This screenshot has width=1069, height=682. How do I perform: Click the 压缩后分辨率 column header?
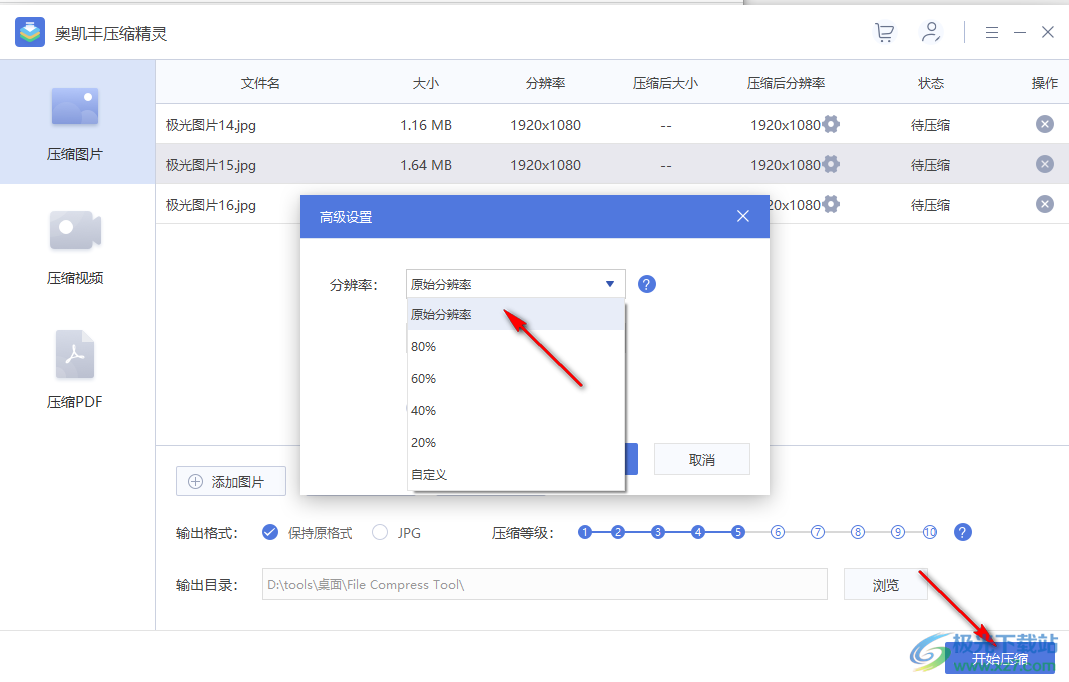pos(786,83)
